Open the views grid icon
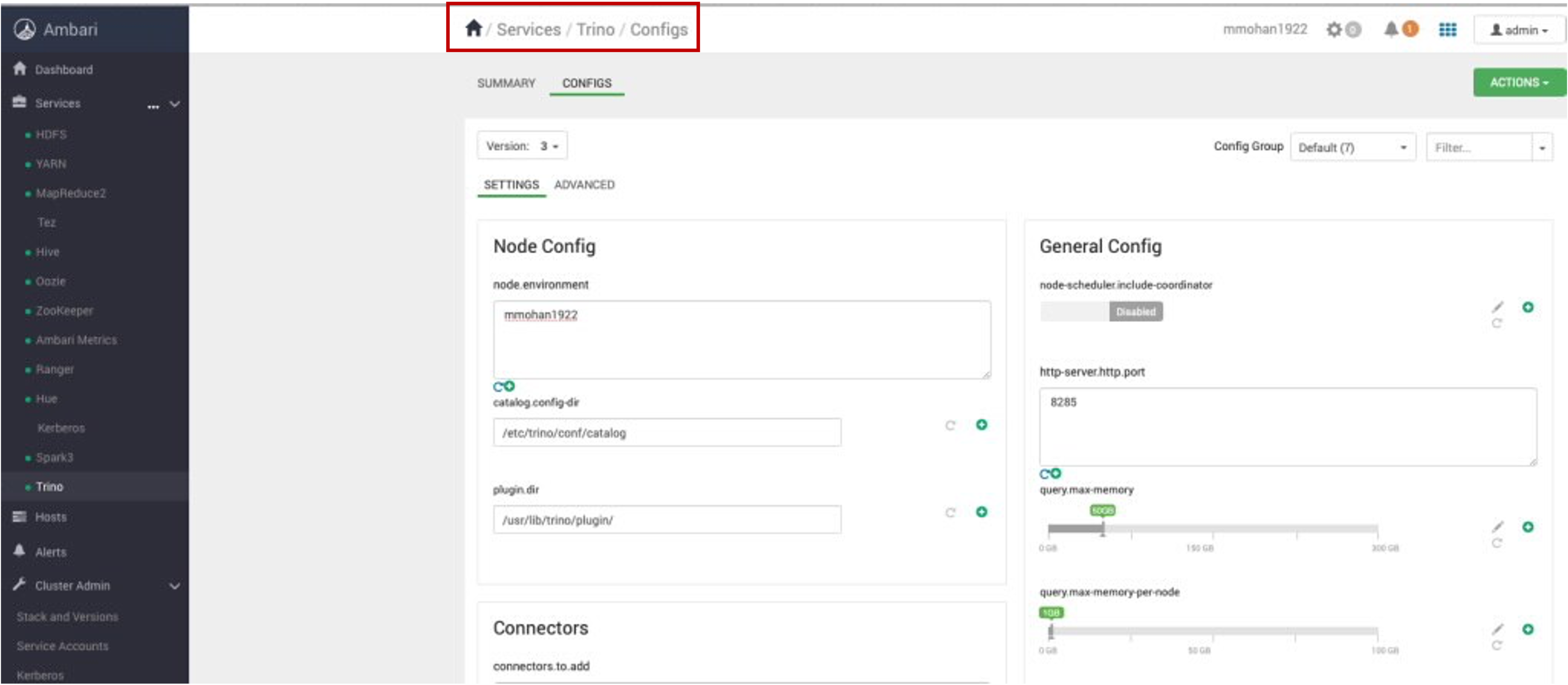 1447,29
